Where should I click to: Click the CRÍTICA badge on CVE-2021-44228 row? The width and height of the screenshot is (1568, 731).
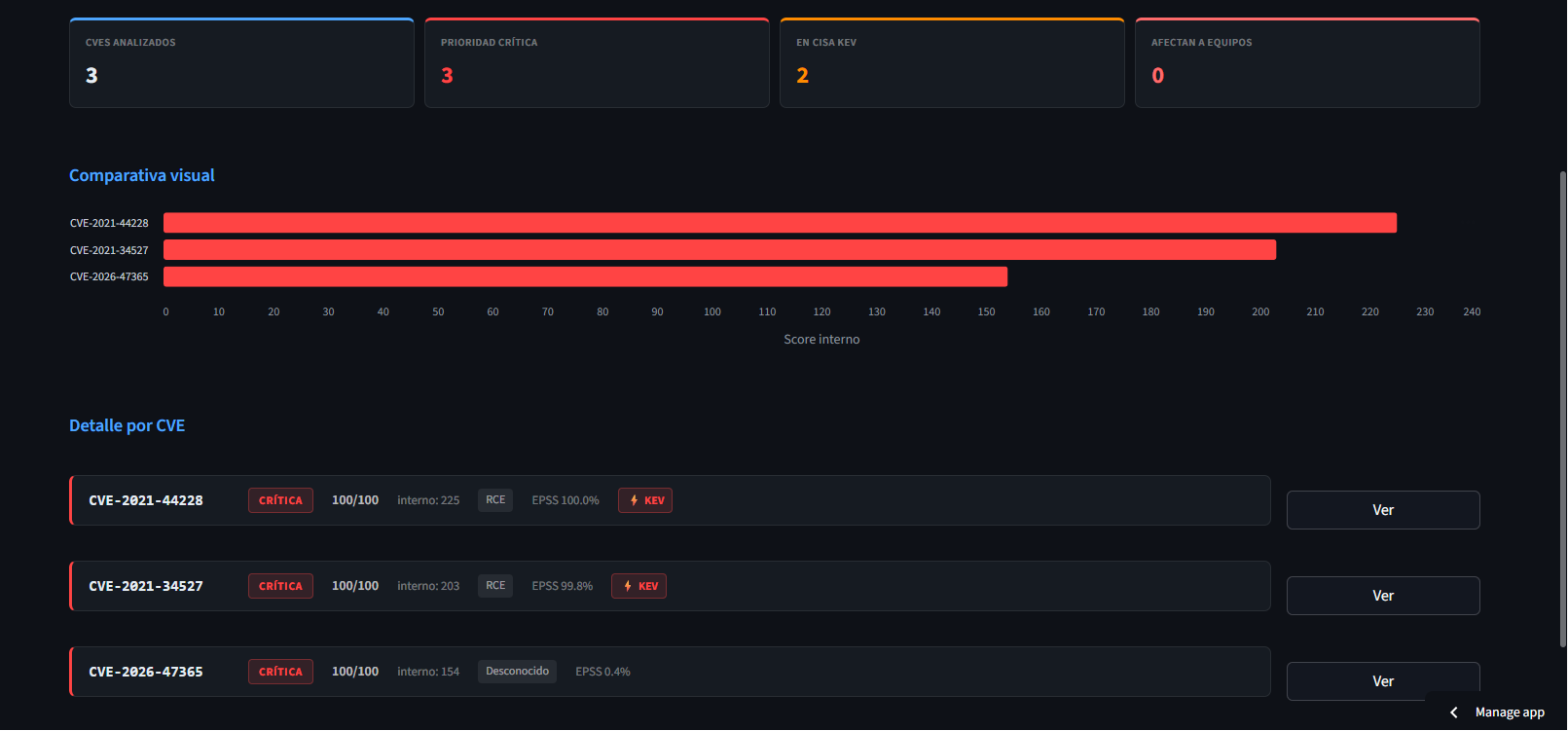pos(280,500)
